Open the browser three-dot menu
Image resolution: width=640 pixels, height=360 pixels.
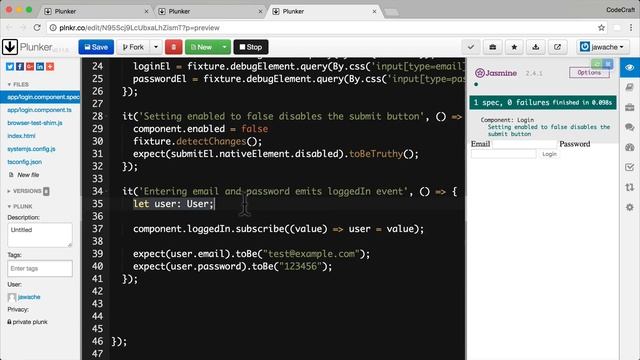click(x=631, y=28)
